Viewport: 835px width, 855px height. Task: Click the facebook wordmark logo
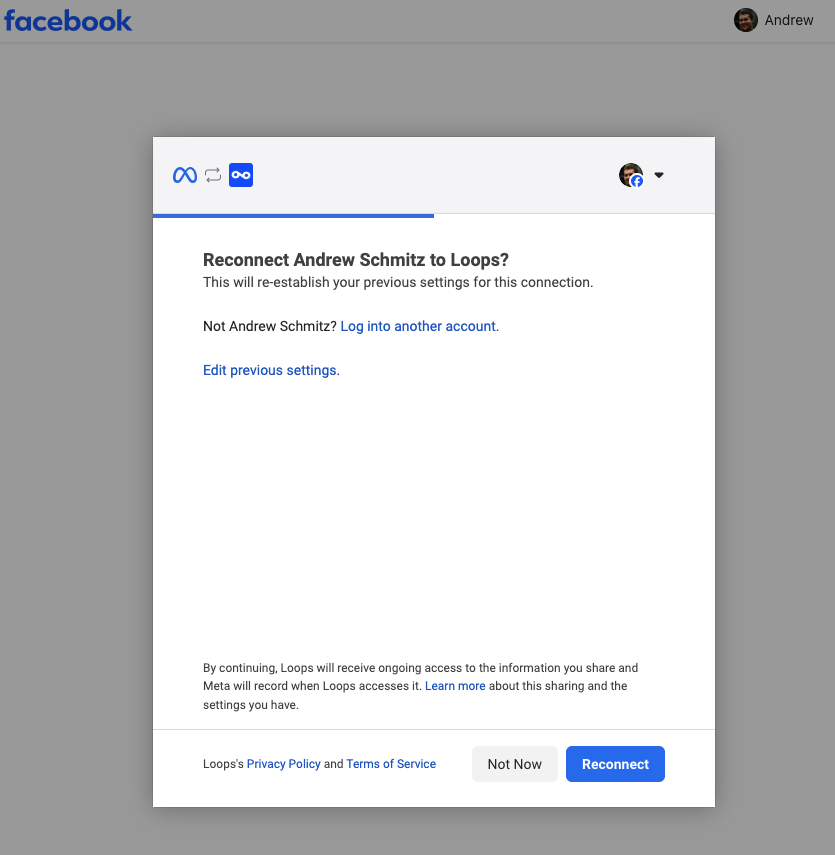click(x=67, y=19)
